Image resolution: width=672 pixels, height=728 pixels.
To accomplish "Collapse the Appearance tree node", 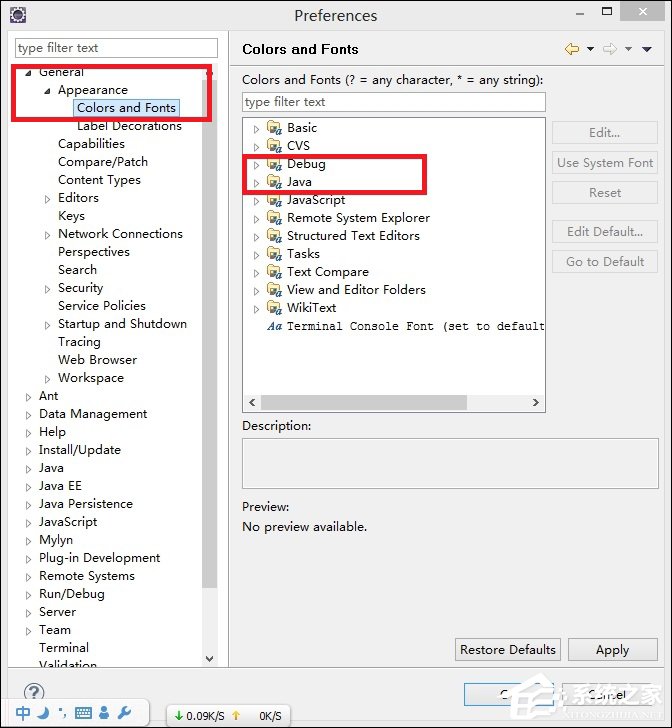I will click(47, 91).
